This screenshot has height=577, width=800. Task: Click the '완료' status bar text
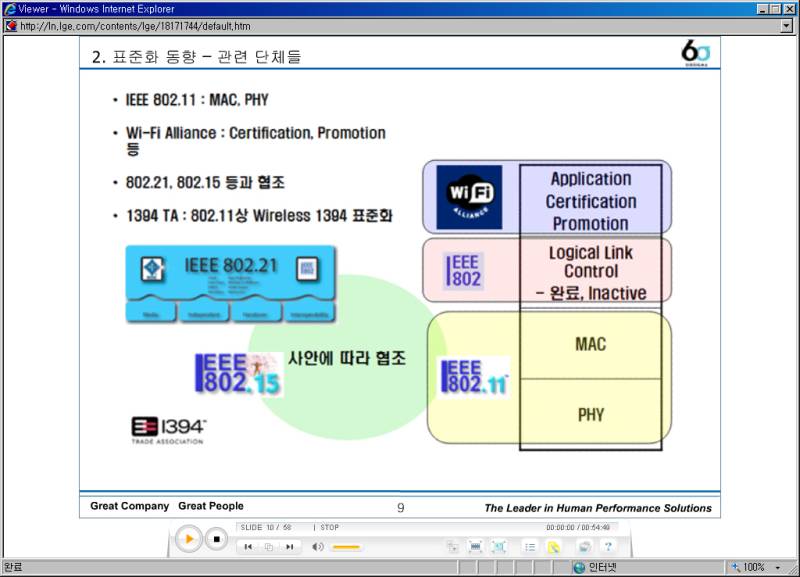[13, 567]
